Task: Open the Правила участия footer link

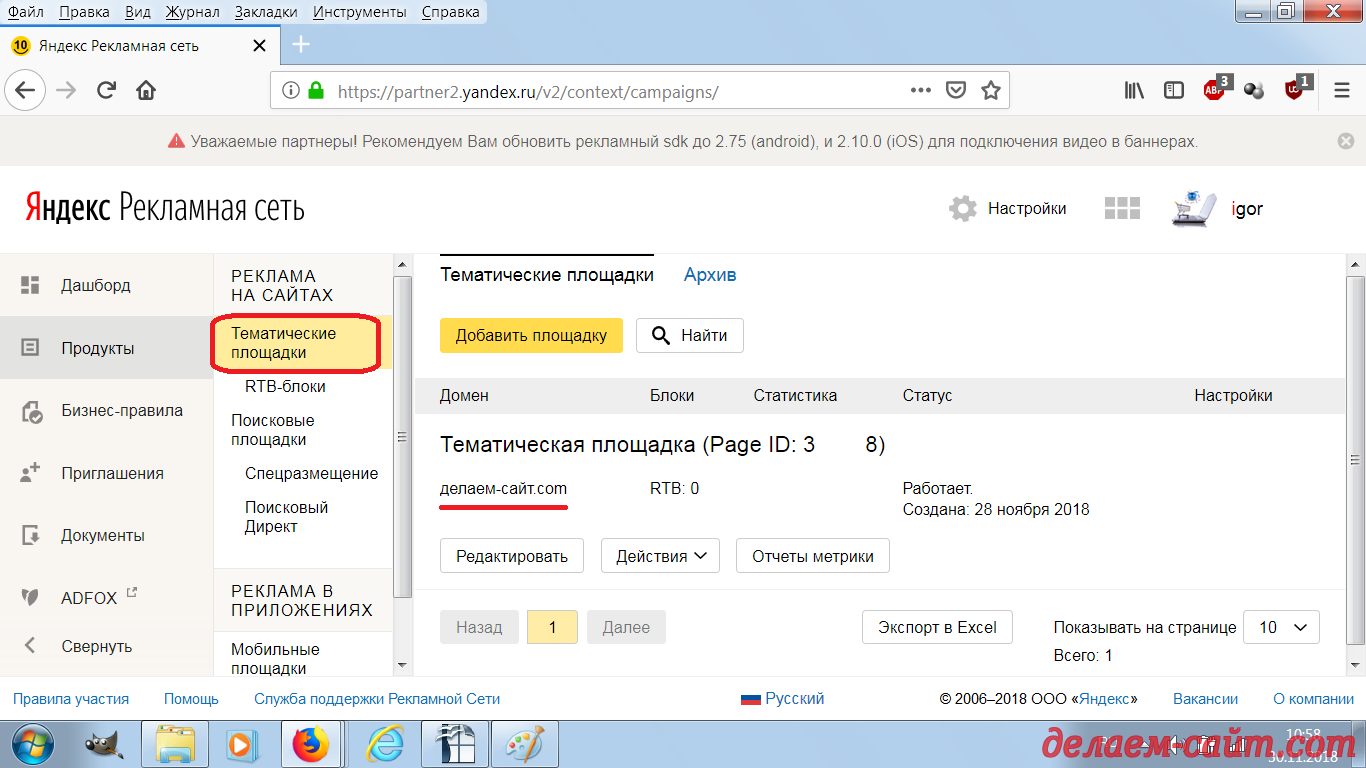Action: click(71, 699)
